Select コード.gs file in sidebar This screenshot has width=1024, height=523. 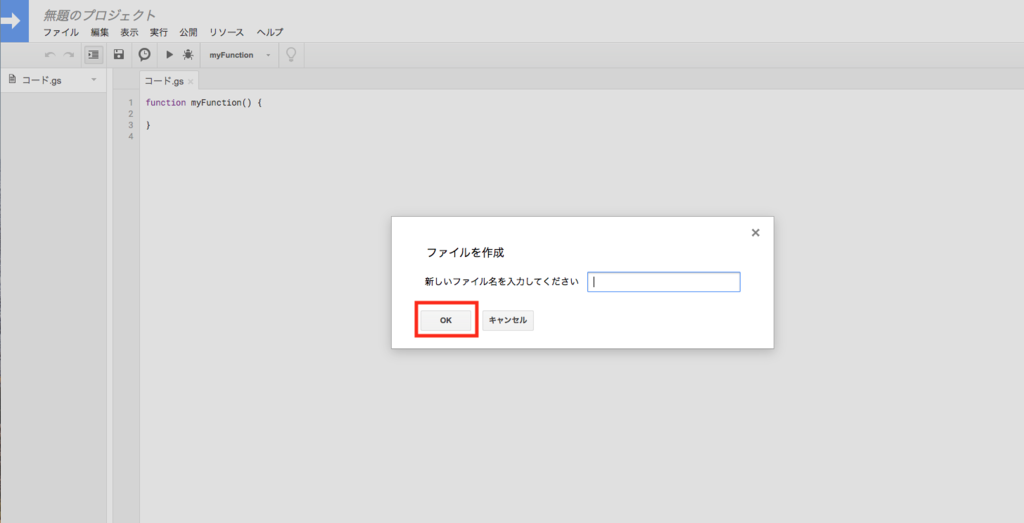[x=42, y=80]
